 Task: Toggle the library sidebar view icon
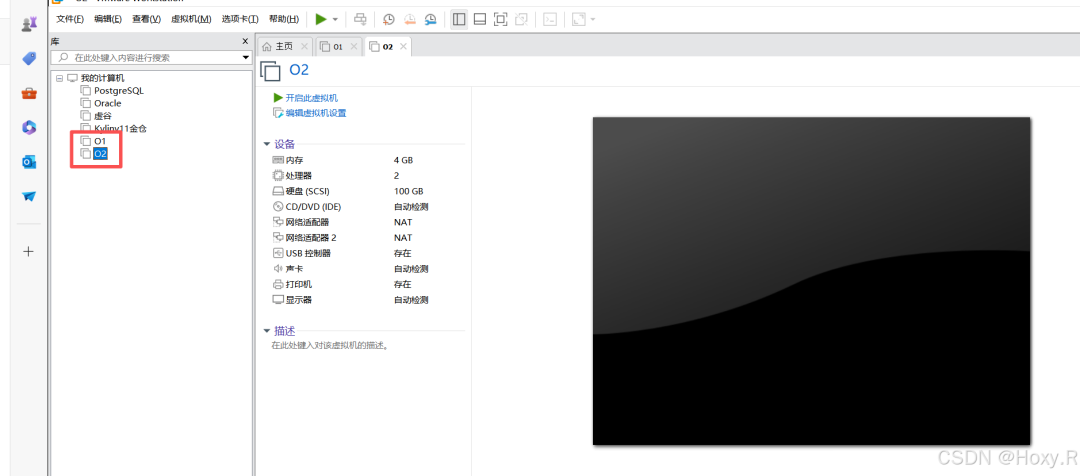click(459, 19)
